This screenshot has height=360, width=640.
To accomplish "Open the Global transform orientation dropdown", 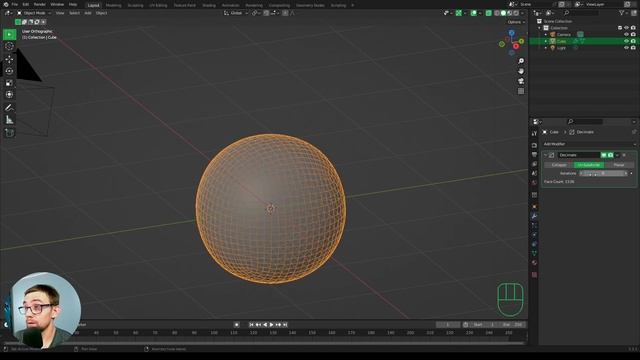I will point(236,13).
